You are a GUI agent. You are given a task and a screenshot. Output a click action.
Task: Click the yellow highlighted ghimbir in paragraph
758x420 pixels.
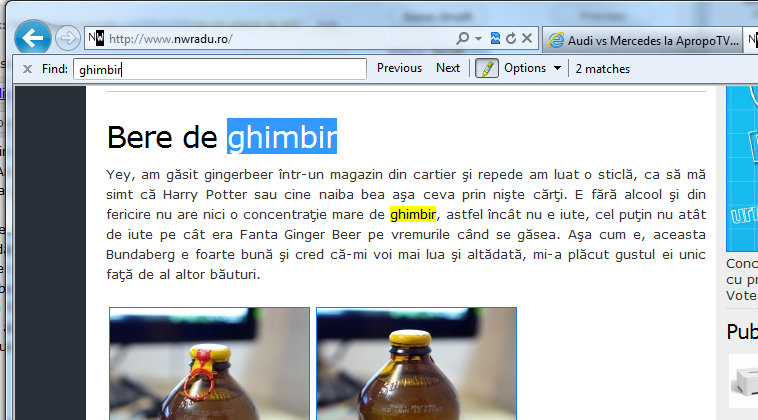point(413,215)
